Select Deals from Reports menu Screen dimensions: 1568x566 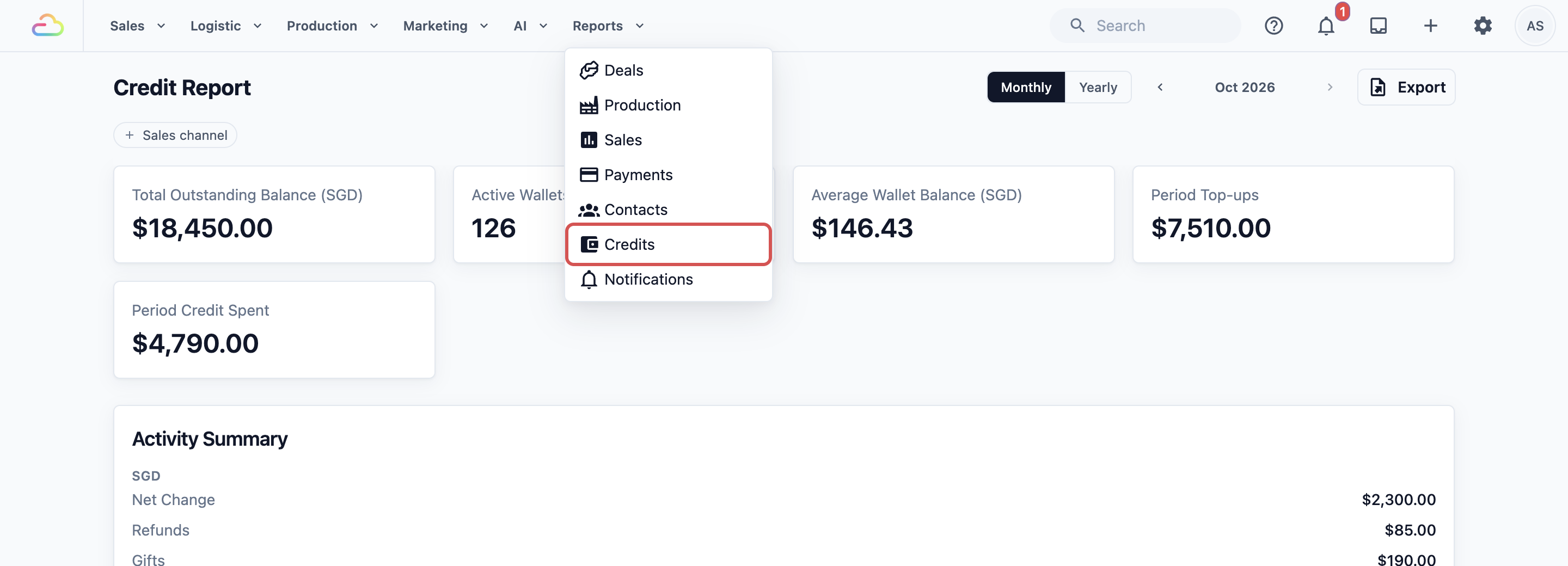click(x=669, y=71)
